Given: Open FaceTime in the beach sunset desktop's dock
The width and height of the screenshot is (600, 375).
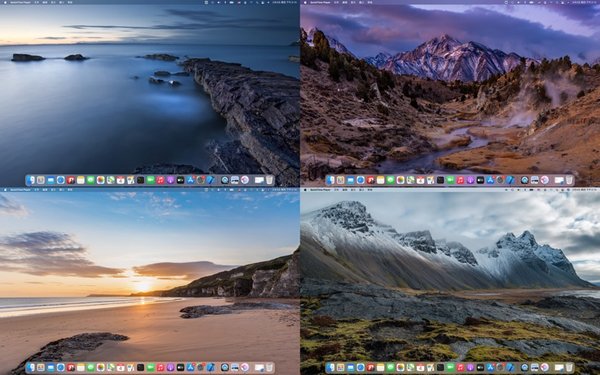Looking at the screenshot, I should pyautogui.click(x=150, y=367).
